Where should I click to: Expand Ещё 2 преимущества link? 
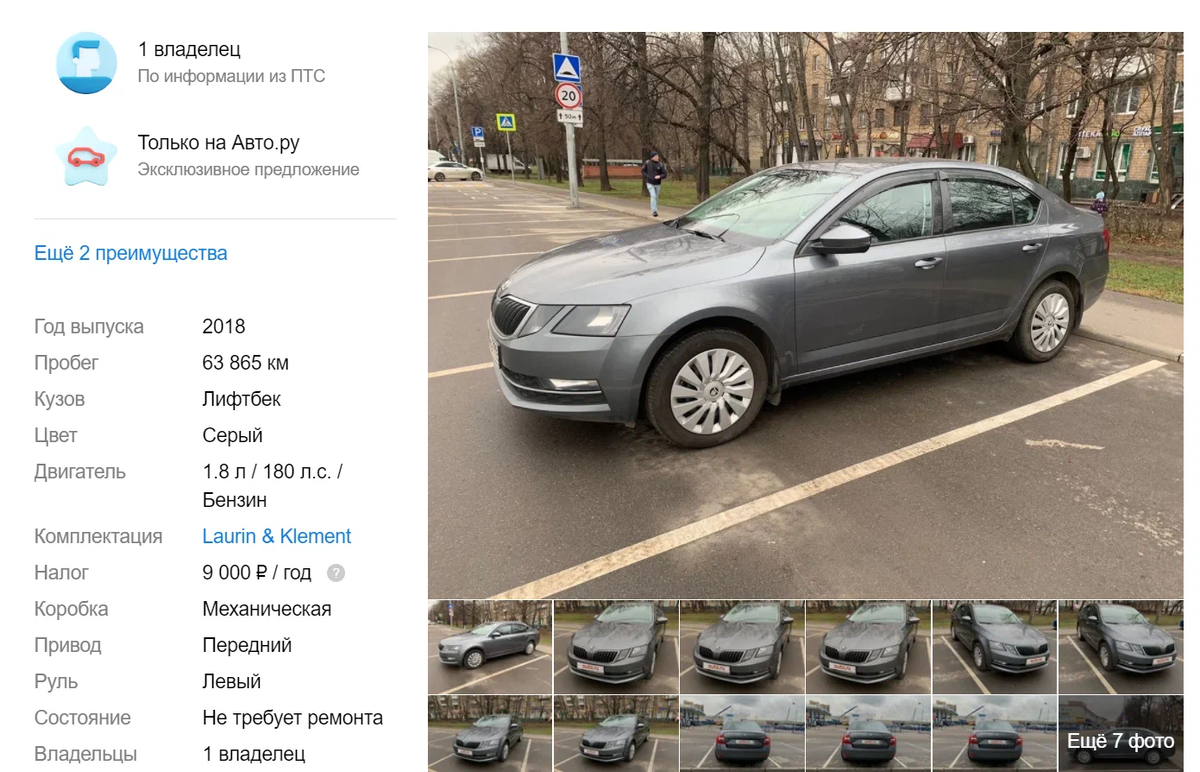click(x=131, y=253)
